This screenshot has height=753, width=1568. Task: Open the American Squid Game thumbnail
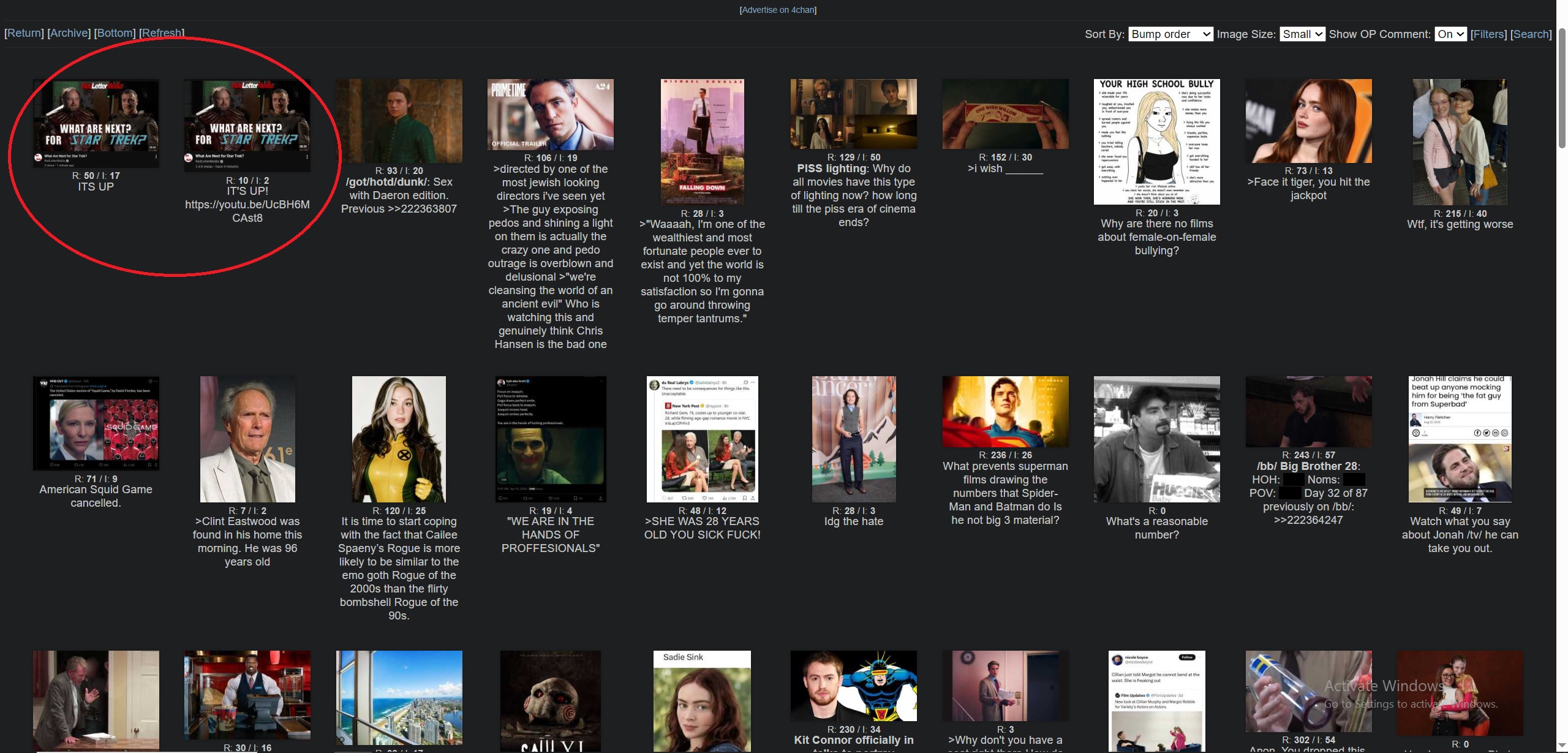pos(96,423)
